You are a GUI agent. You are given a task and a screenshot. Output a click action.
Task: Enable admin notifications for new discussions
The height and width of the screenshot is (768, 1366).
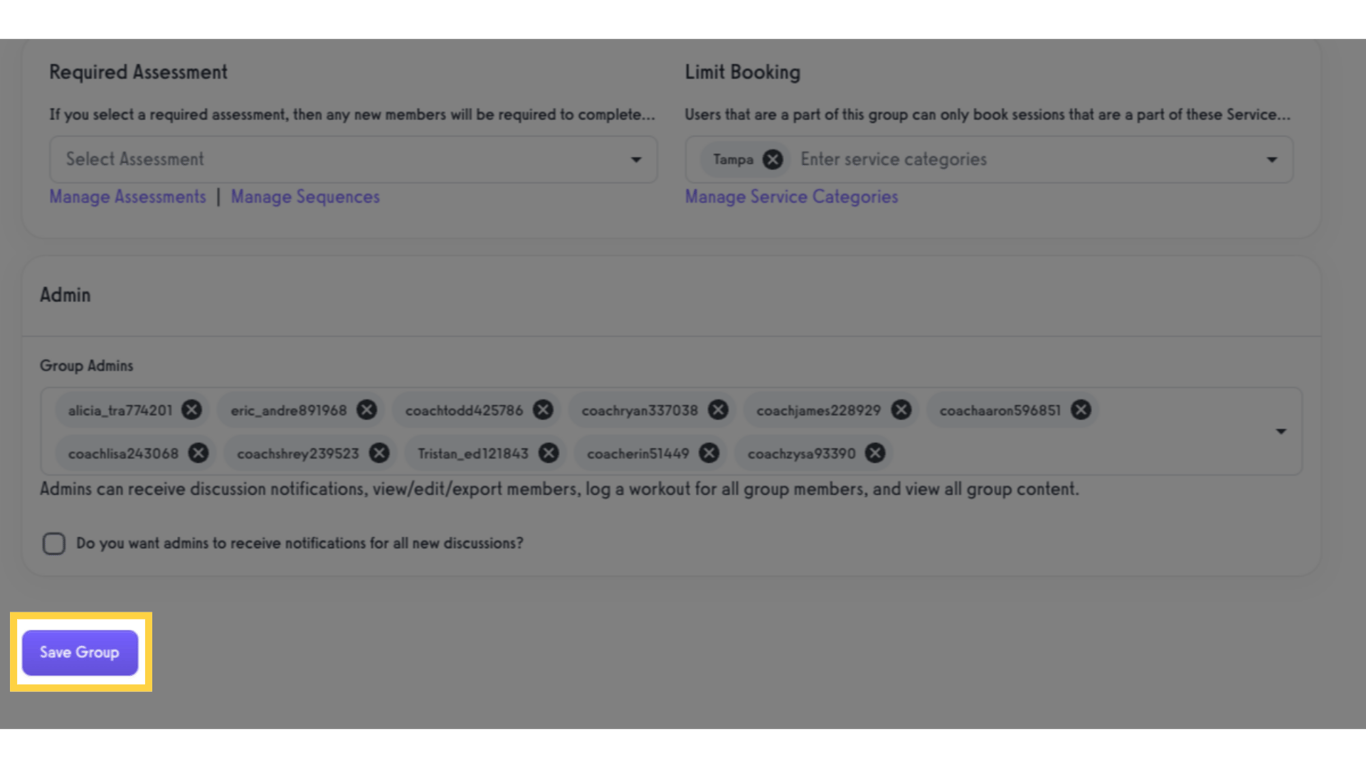point(54,543)
